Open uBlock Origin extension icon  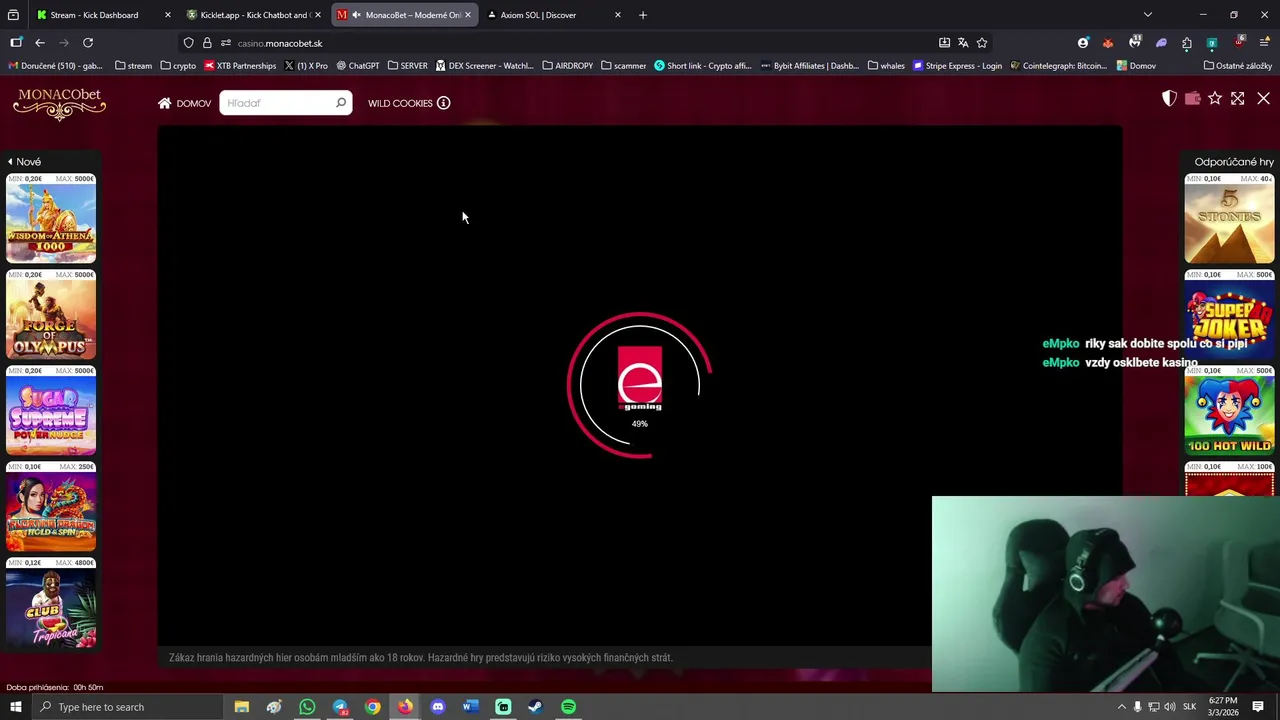pyautogui.click(x=1239, y=43)
